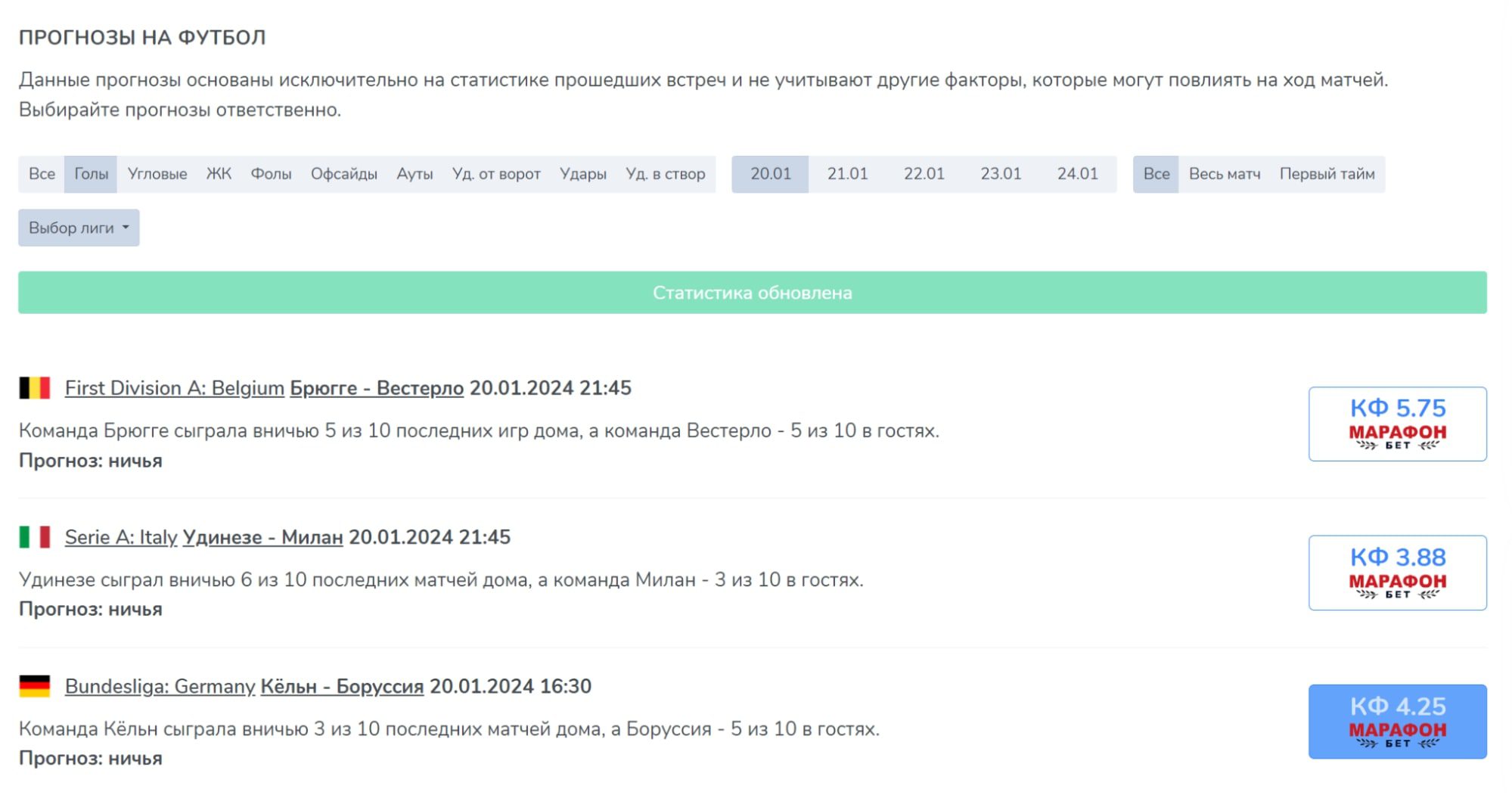Screen dimensions: 1512x795
Task: Open the Уд. от ворот filter
Action: pos(496,174)
